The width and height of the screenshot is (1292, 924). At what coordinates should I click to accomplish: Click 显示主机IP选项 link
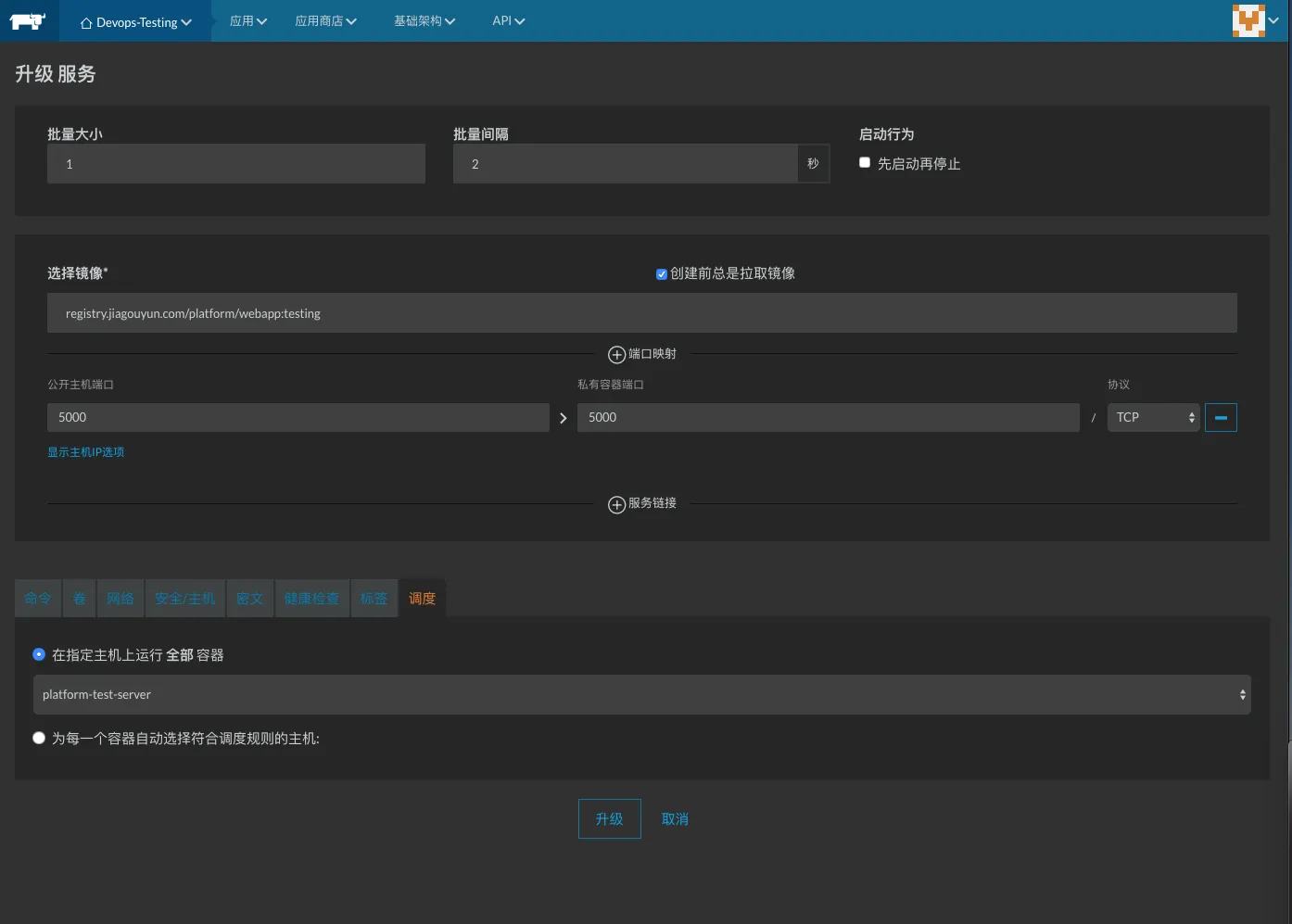pos(86,452)
